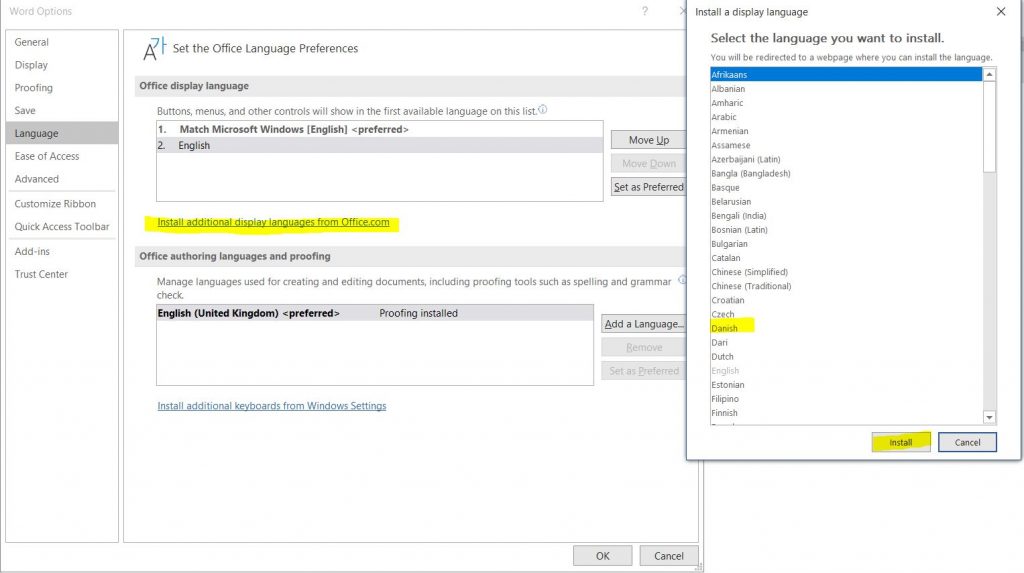Choose Afrikaans from the display language list
The image size is (1024, 573).
[729, 75]
